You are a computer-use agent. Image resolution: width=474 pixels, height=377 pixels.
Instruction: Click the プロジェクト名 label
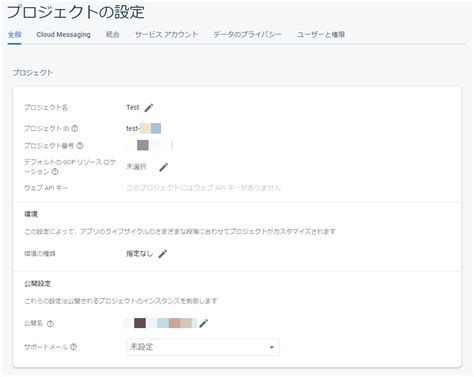(46, 108)
